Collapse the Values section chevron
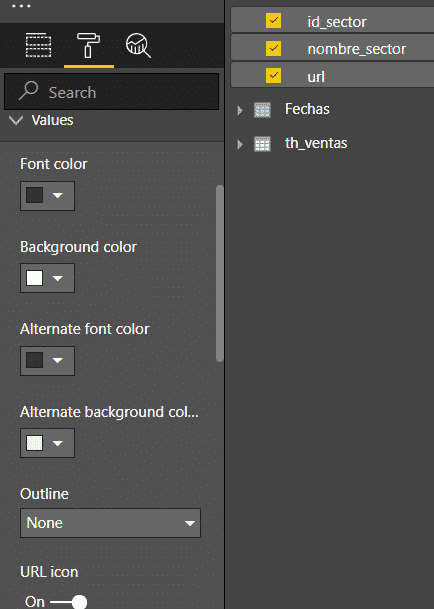Screen dimensions: 434x609 coord(16,120)
